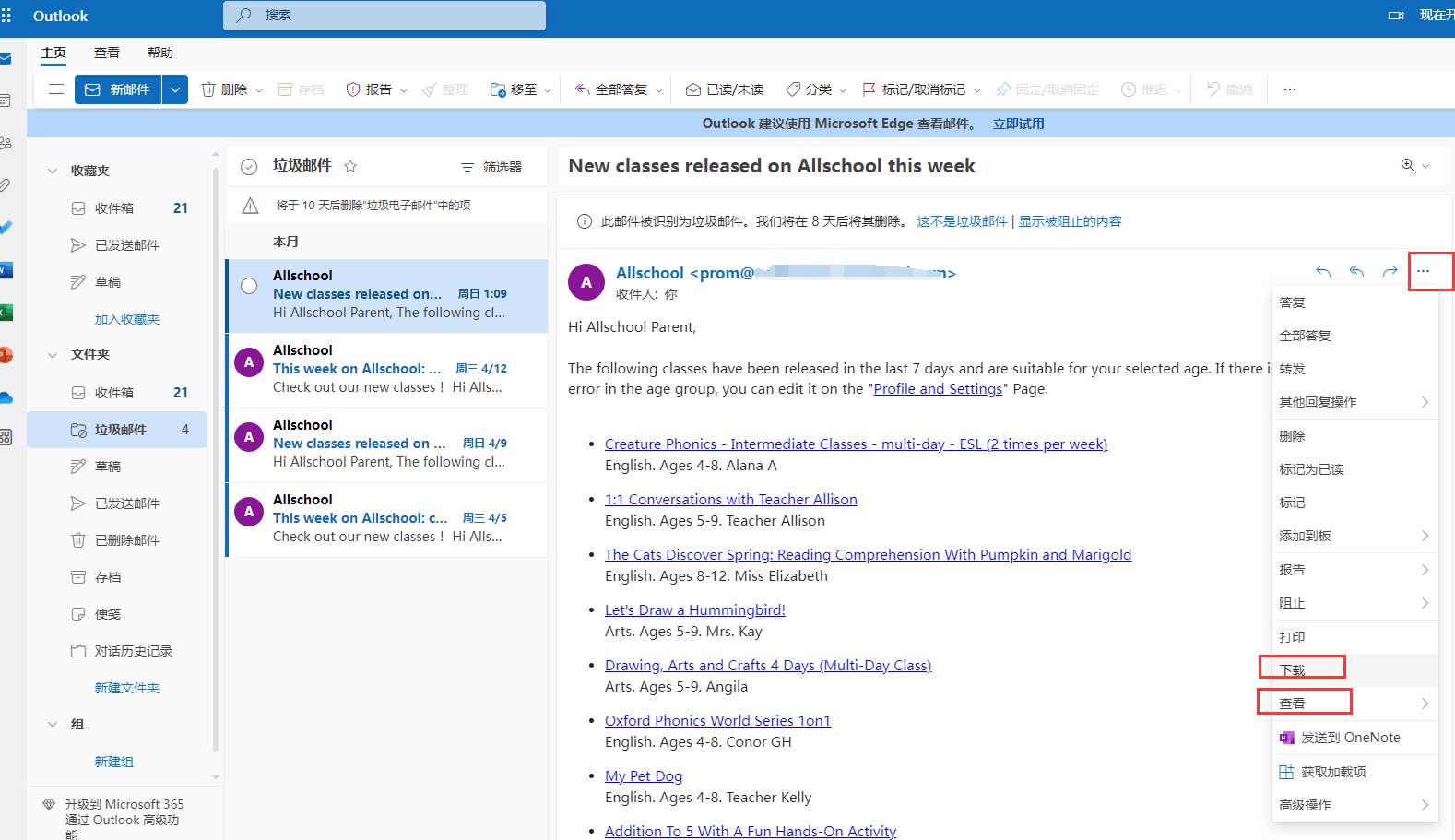1455x840 pixels.
Task: Open 高级操作 submenu entry
Action: [1354, 805]
